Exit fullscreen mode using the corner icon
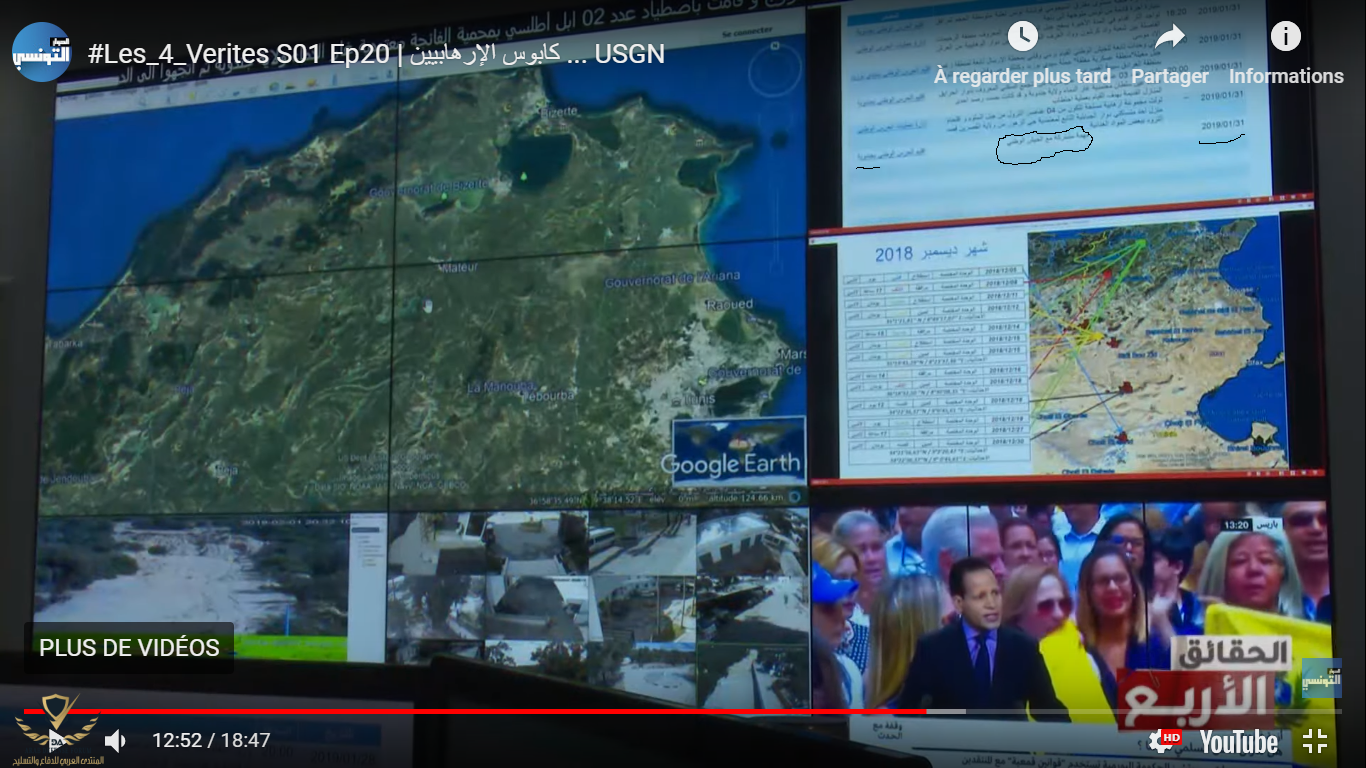This screenshot has height=768, width=1366. coord(1315,741)
